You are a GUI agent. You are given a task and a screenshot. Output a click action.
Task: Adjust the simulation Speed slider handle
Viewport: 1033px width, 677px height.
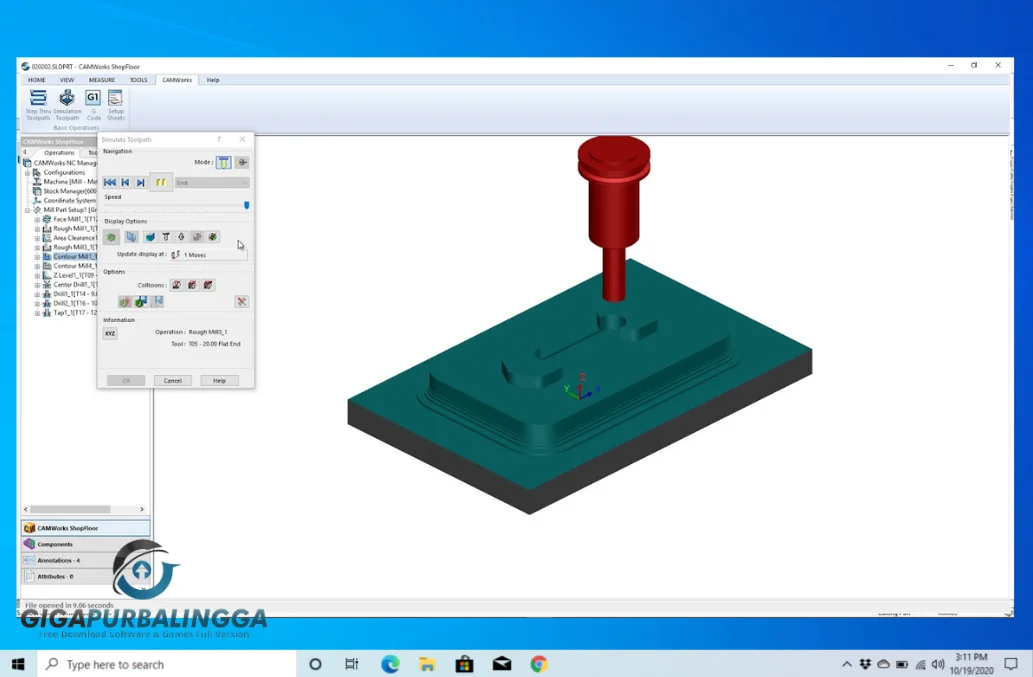click(x=247, y=205)
